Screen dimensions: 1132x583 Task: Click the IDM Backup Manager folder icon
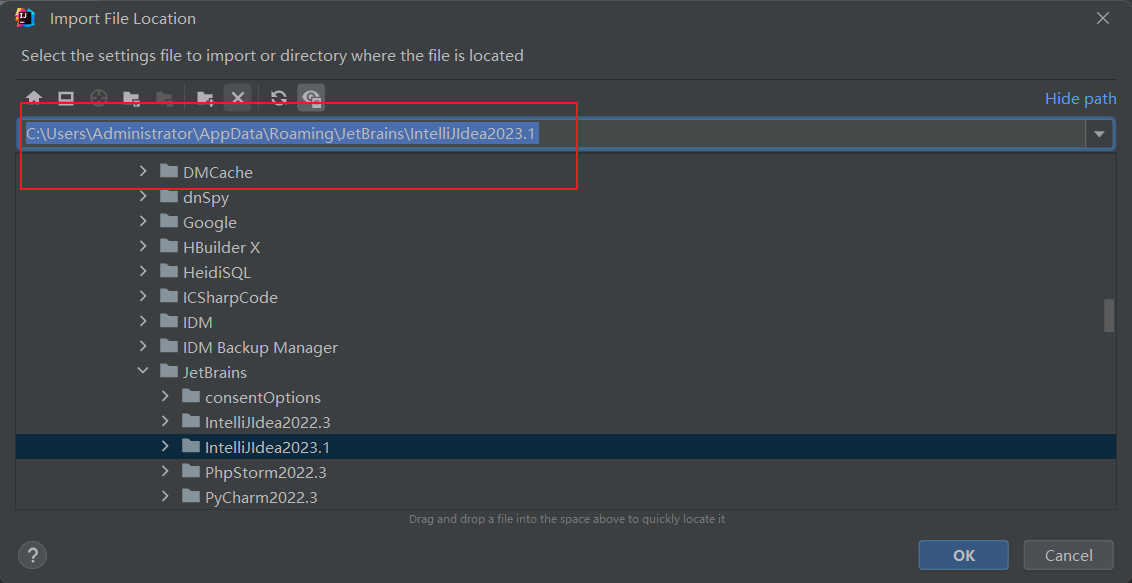(x=169, y=347)
